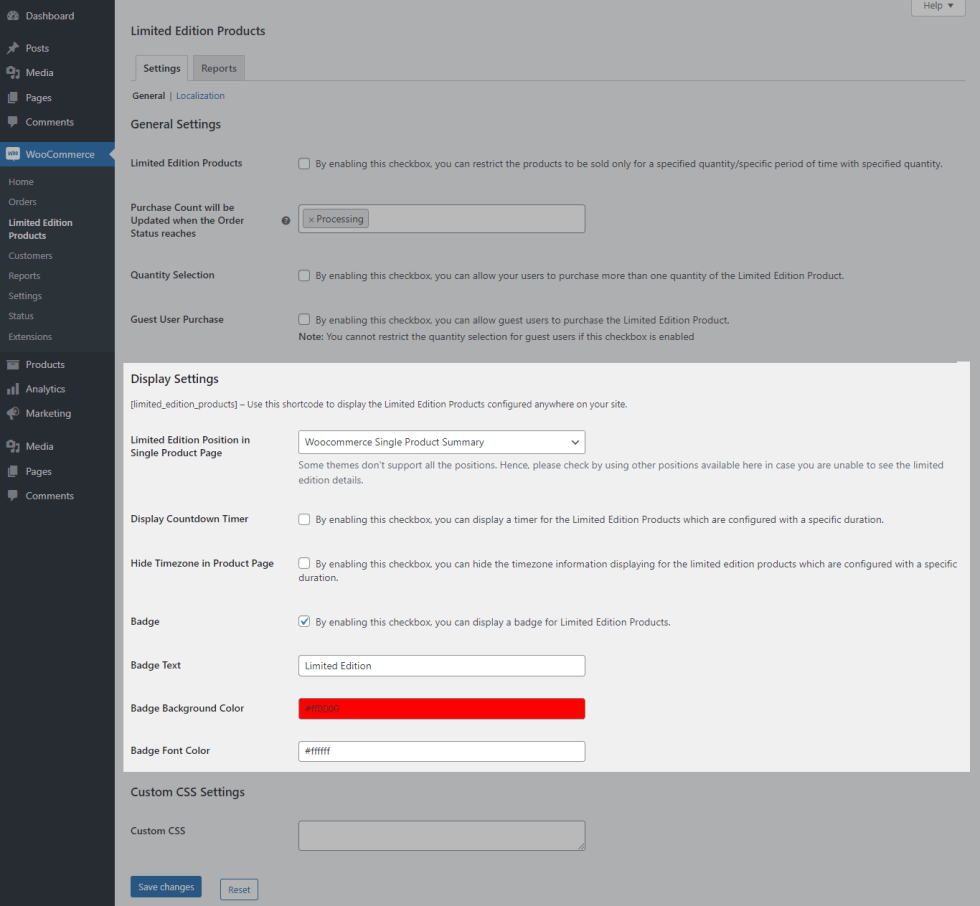This screenshot has height=906, width=980.
Task: Click the WooCommerce menu label
Action: coord(60,154)
